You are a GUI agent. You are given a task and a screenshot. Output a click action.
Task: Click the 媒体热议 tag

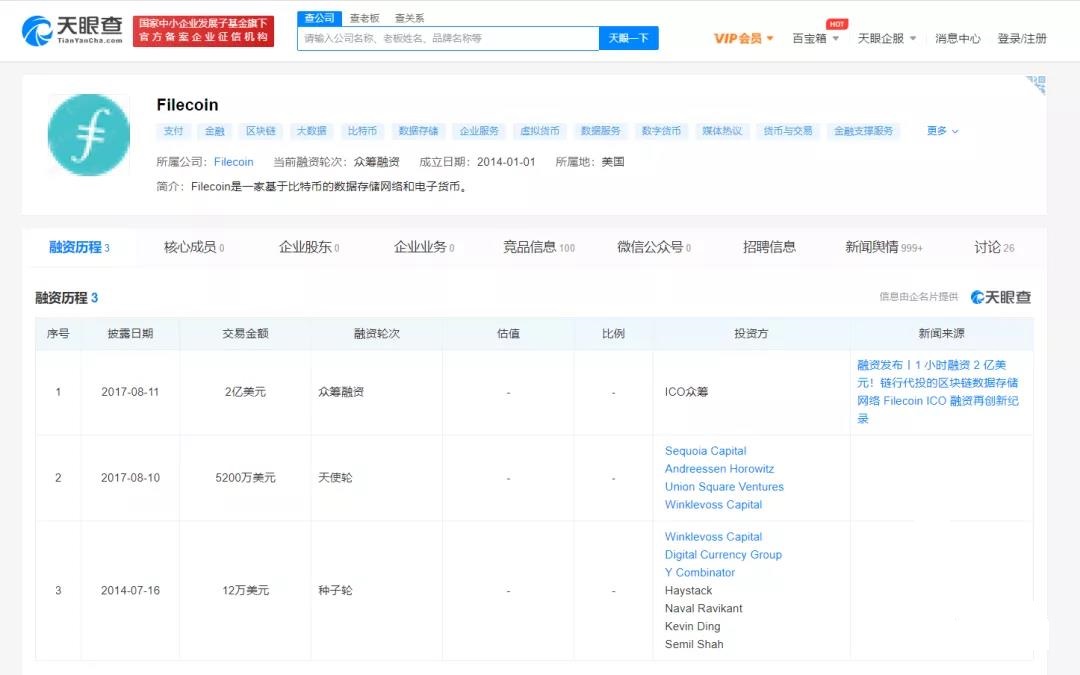click(722, 131)
